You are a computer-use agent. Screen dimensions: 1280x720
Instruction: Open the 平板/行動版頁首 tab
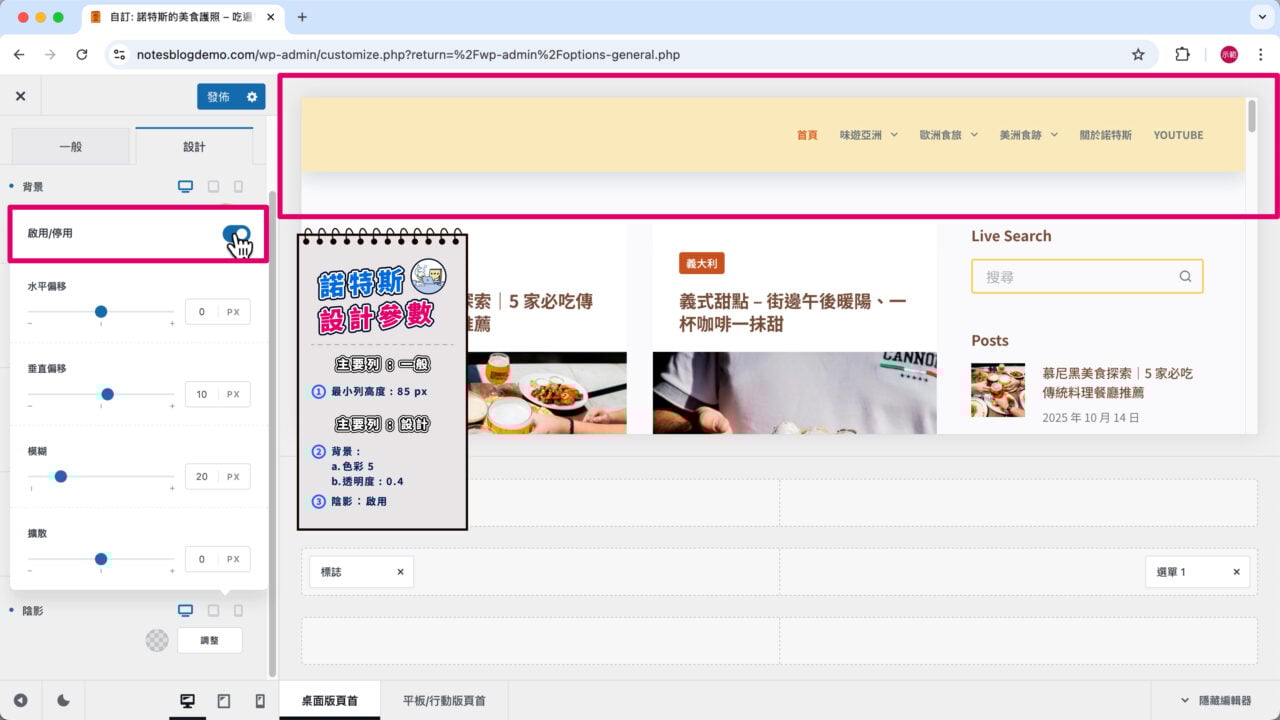click(445, 701)
